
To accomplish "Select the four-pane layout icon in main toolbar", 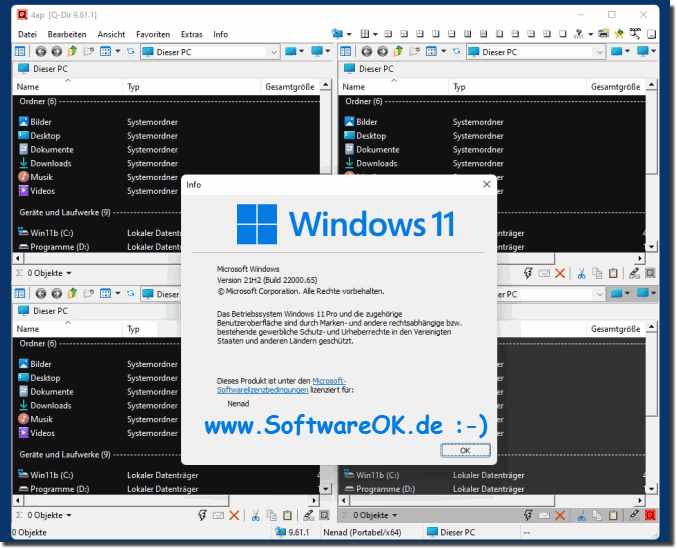I will pyautogui.click(x=388, y=34).
